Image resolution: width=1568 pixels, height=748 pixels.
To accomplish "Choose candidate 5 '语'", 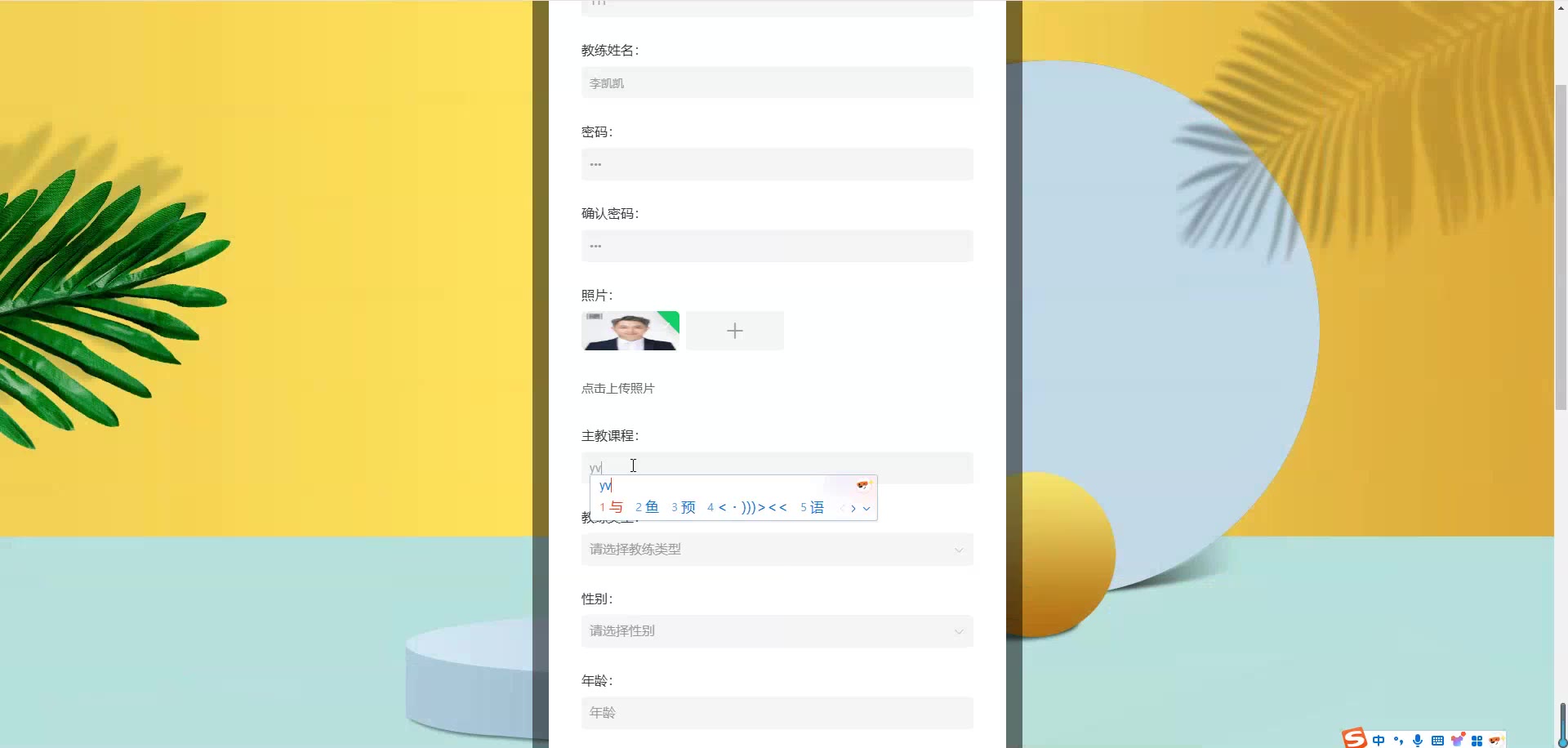I will [x=813, y=507].
